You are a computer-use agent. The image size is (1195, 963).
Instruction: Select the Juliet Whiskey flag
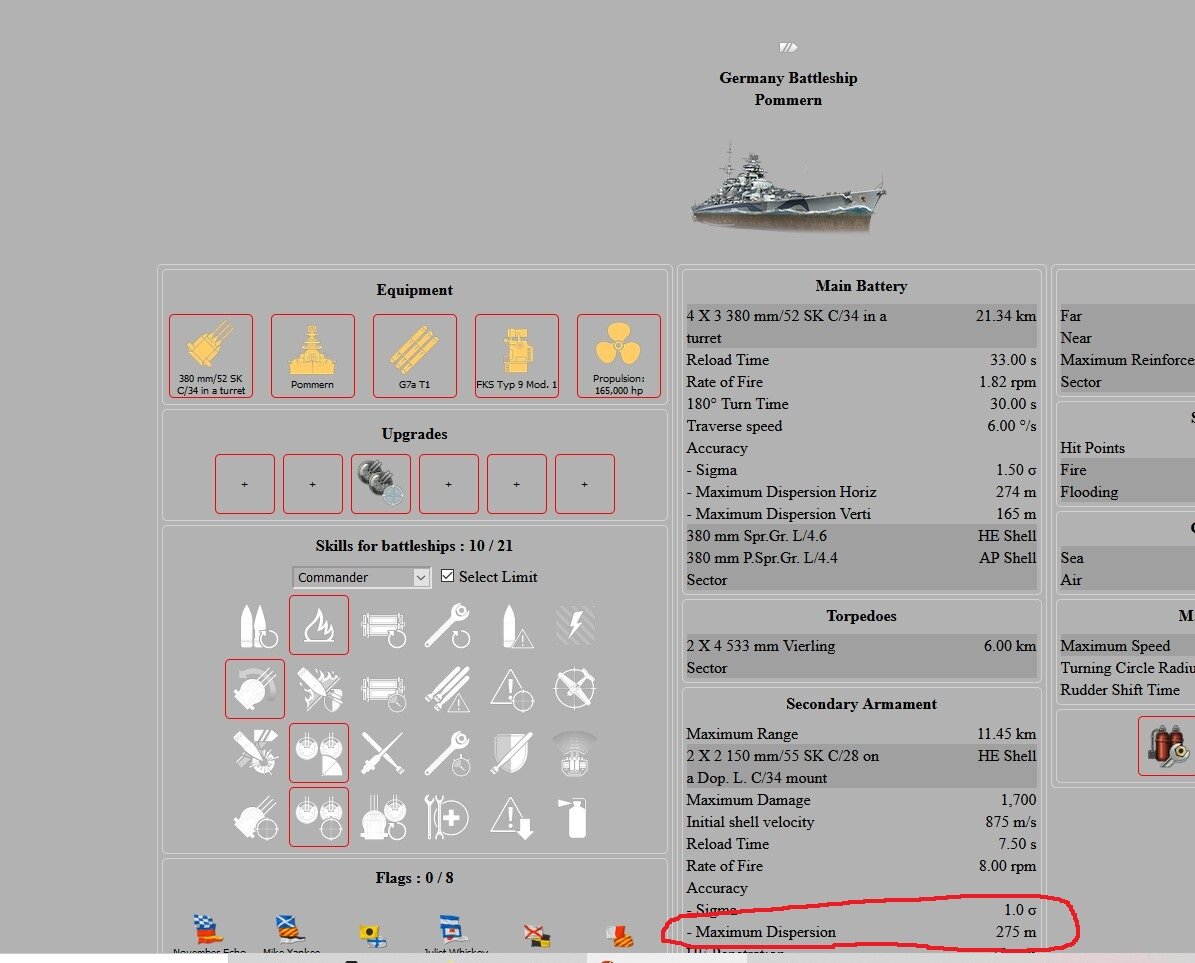click(455, 934)
